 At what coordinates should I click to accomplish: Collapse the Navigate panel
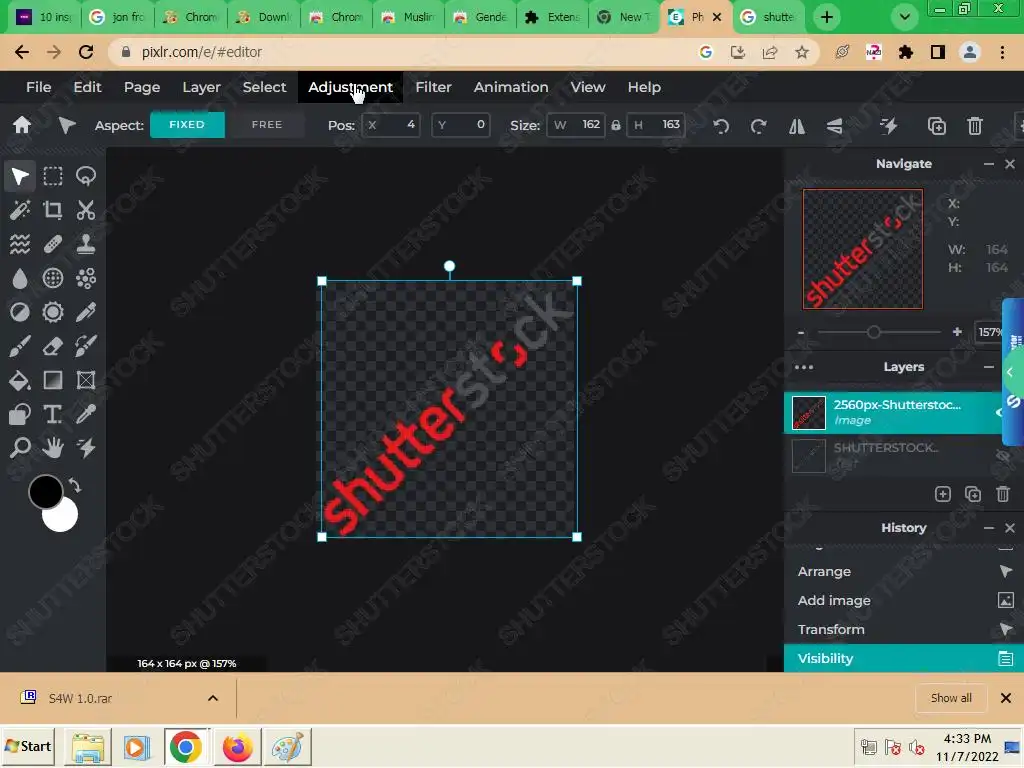[989, 164]
